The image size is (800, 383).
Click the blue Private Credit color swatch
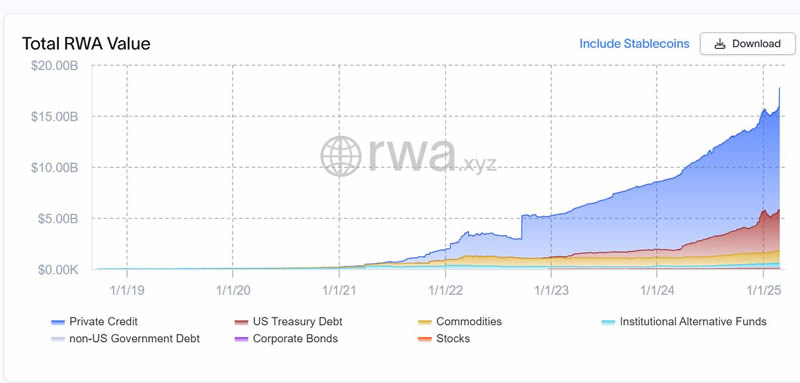pyautogui.click(x=58, y=322)
